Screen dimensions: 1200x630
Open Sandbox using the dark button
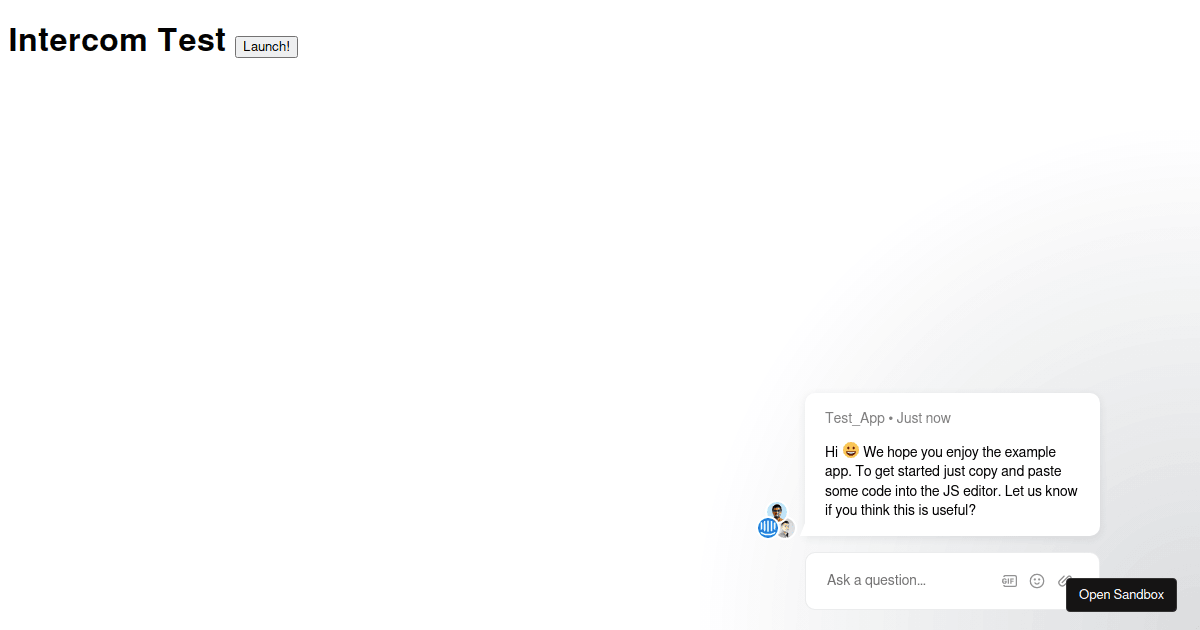pos(1121,594)
